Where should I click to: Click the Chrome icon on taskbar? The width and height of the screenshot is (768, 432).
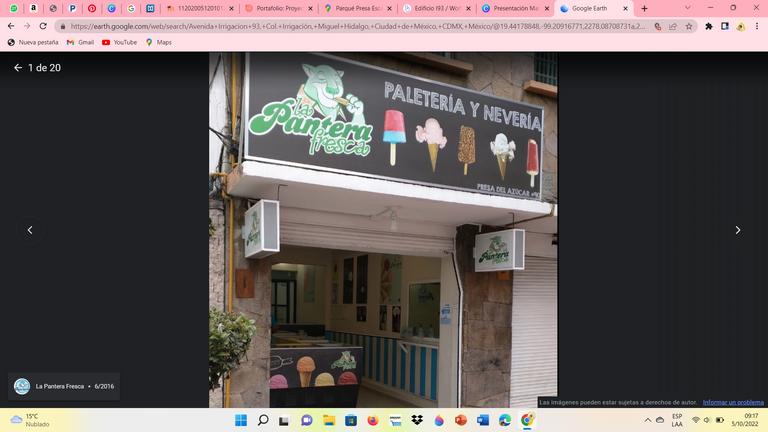click(527, 420)
